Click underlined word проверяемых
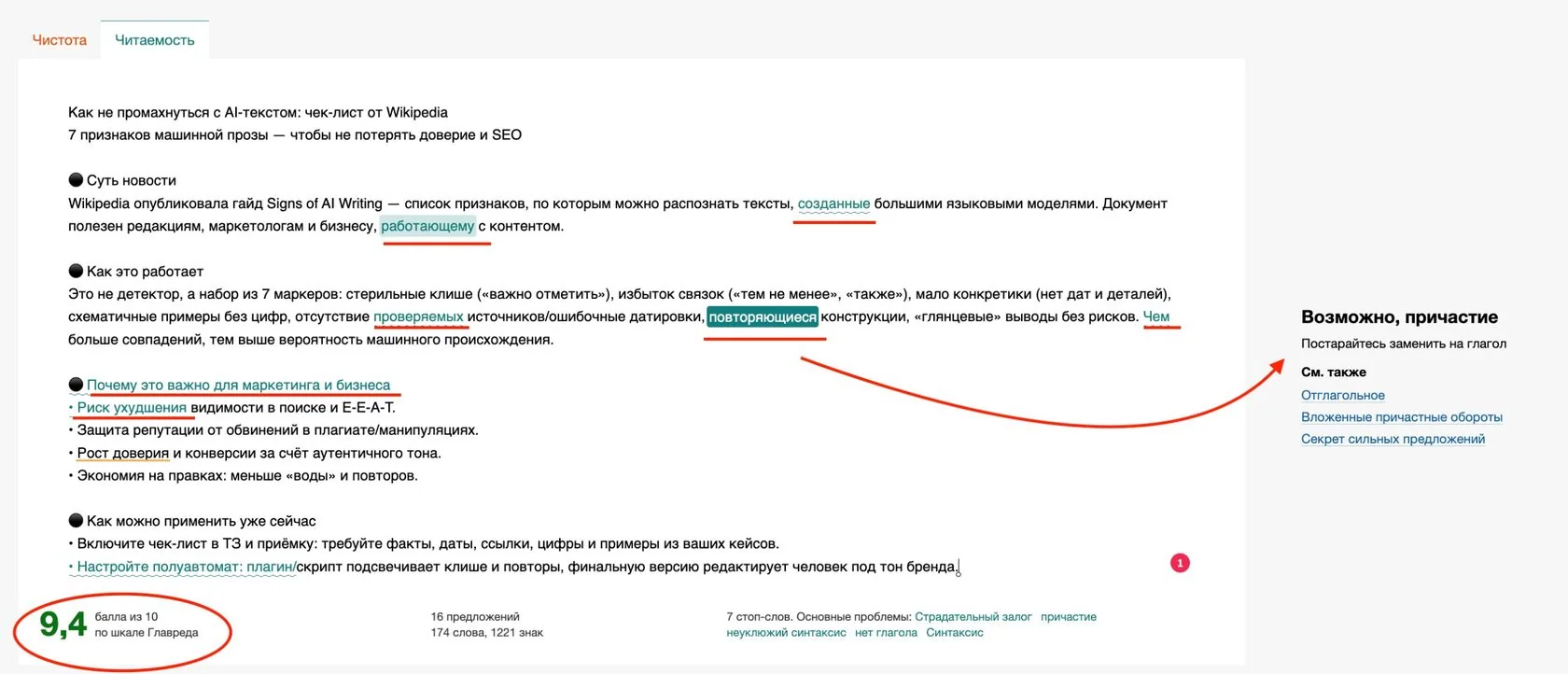 (x=418, y=316)
